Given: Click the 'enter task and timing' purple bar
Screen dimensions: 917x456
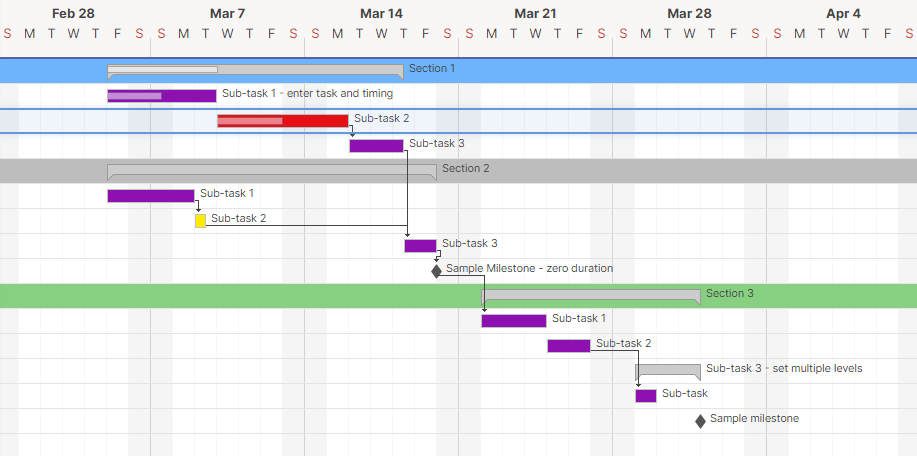Looking at the screenshot, I should tap(162, 96).
